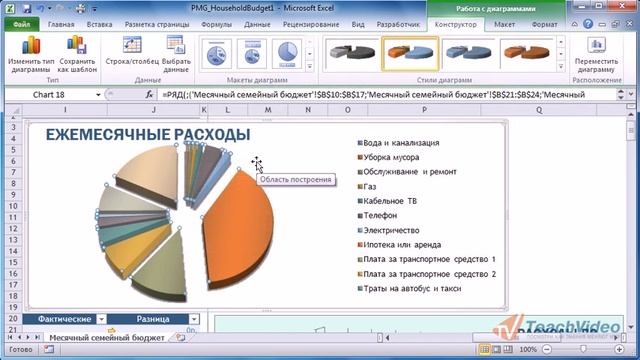Open the Excel Help question mark icon
The height and width of the screenshot is (360, 640).
[588, 24]
